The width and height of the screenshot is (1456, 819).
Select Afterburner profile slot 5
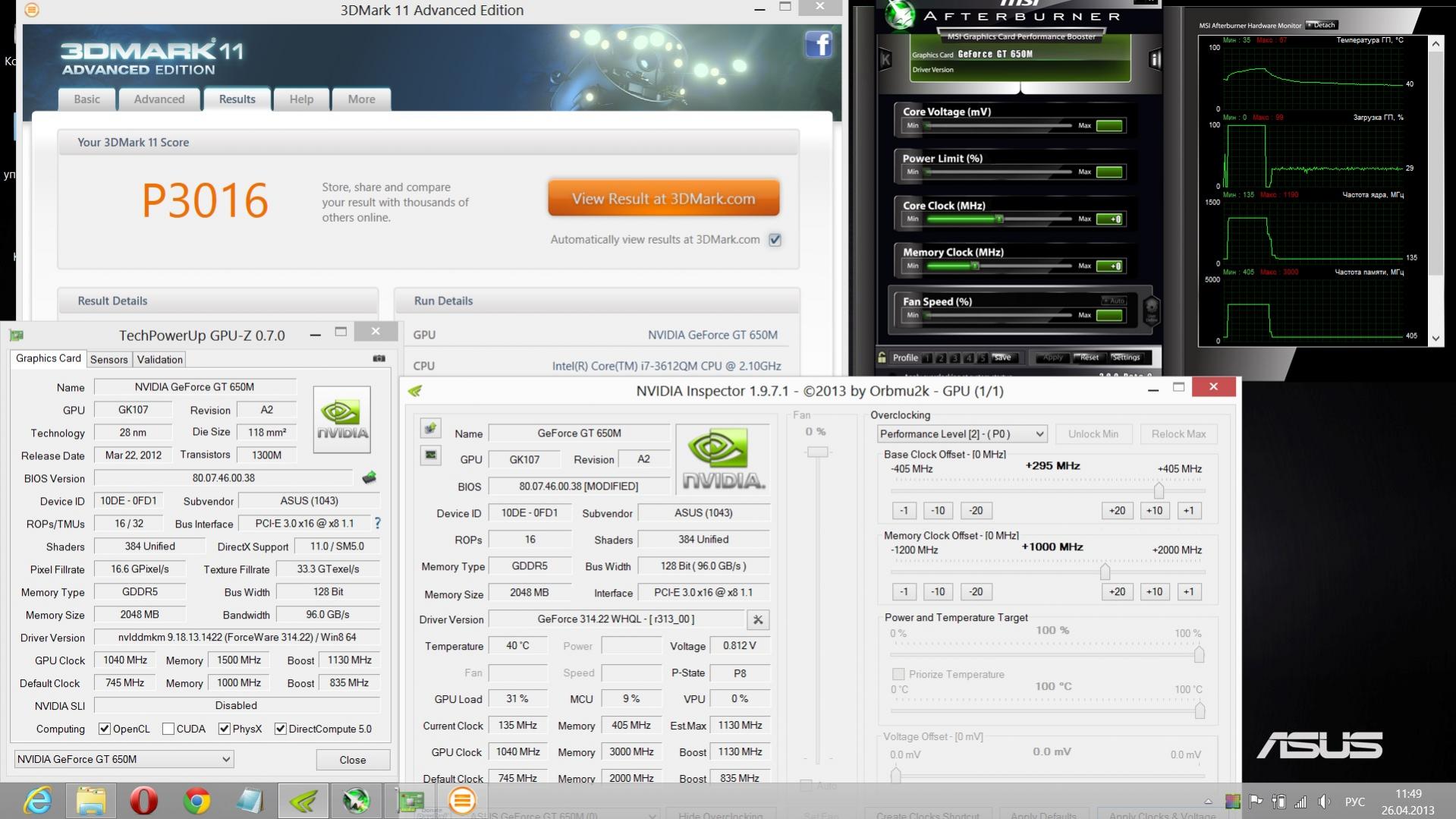[x=983, y=358]
